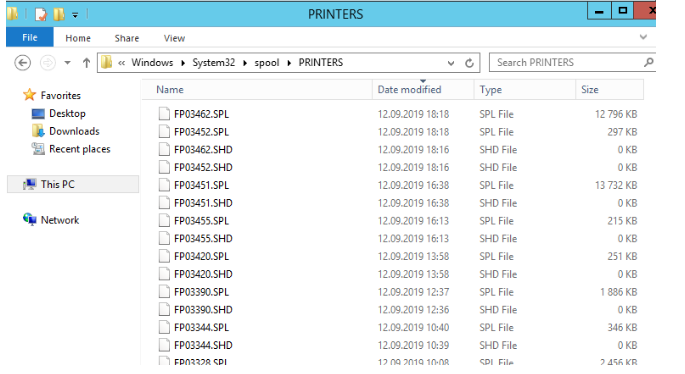Click the Network globe icon
Image resolution: width=685 pixels, height=374 pixels.
(30, 219)
